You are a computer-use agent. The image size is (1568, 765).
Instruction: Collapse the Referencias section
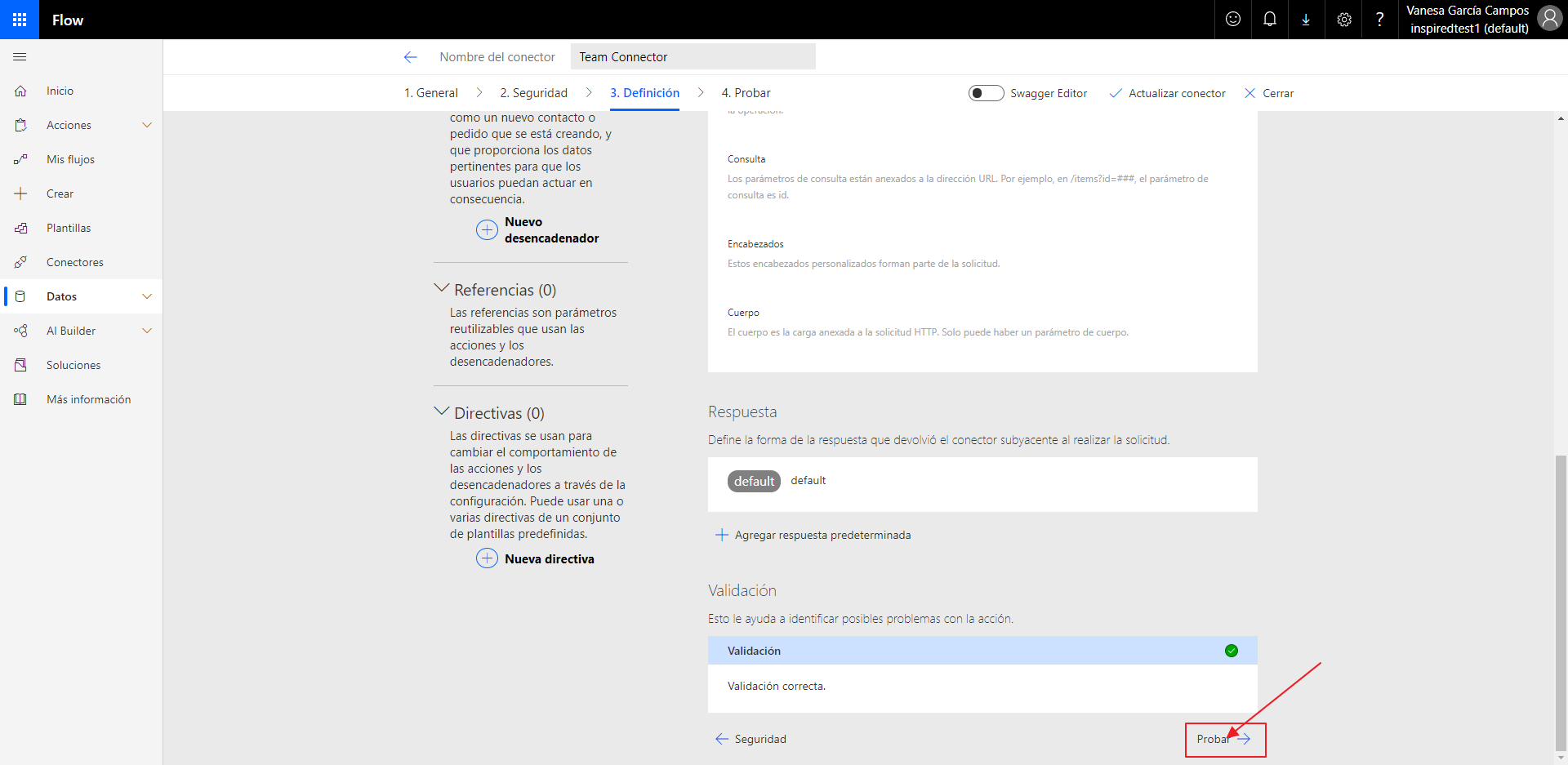[442, 289]
